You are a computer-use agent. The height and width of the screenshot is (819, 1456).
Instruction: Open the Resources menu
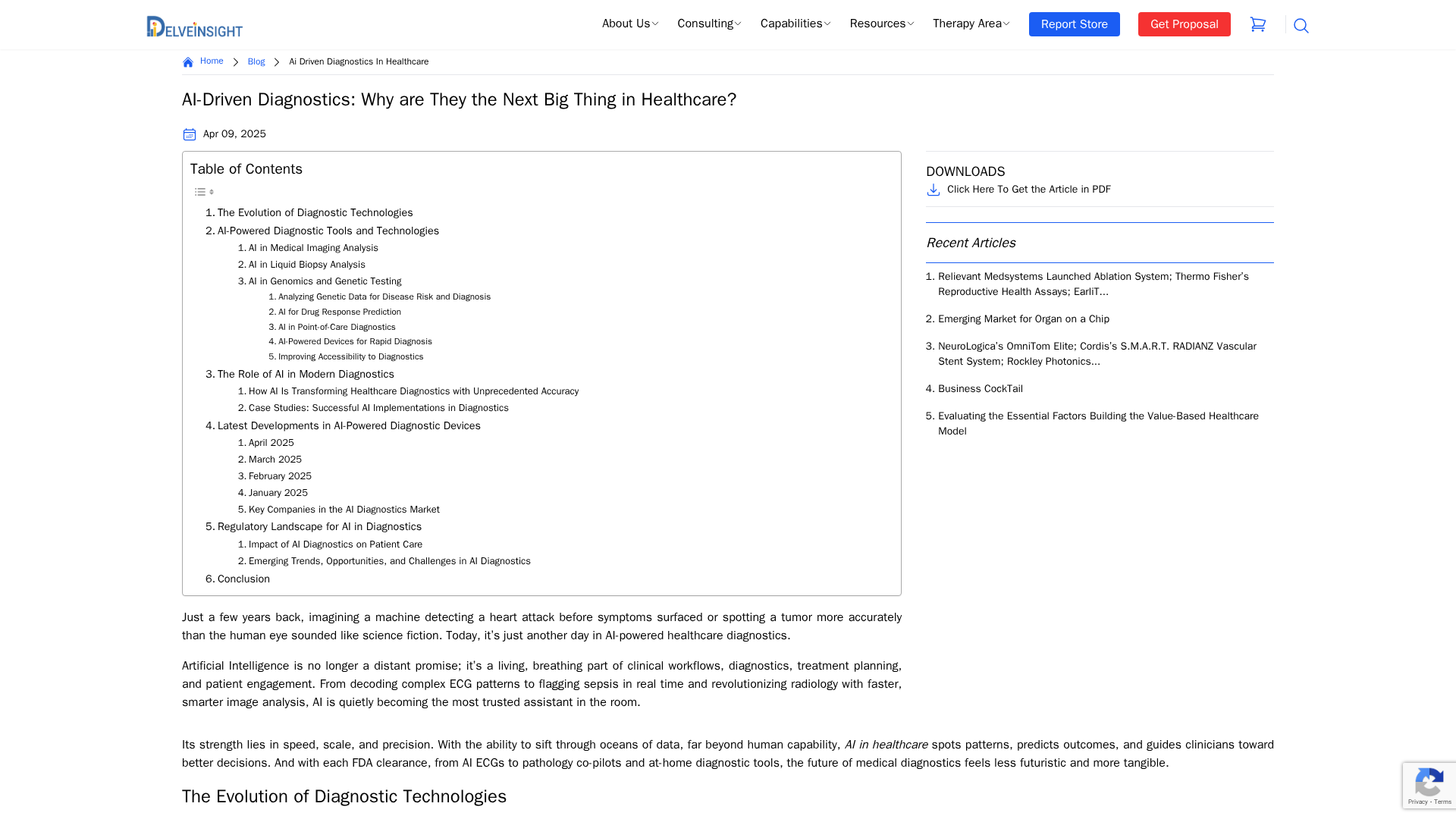[x=881, y=24]
